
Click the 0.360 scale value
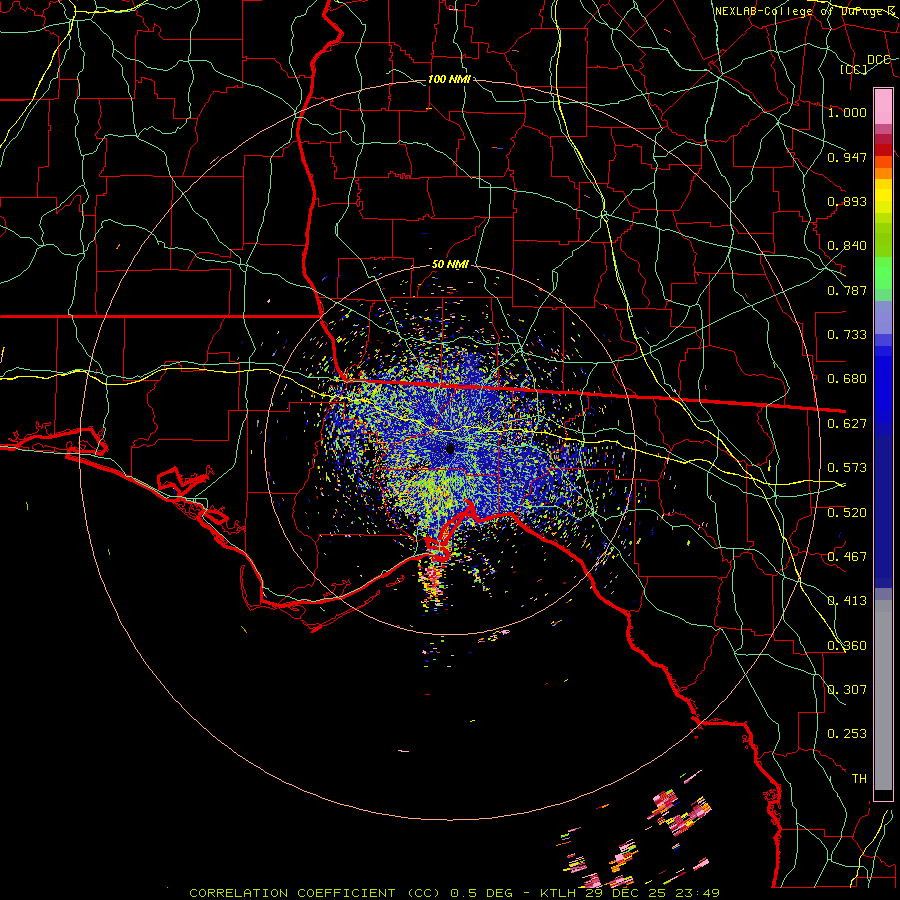847,646
